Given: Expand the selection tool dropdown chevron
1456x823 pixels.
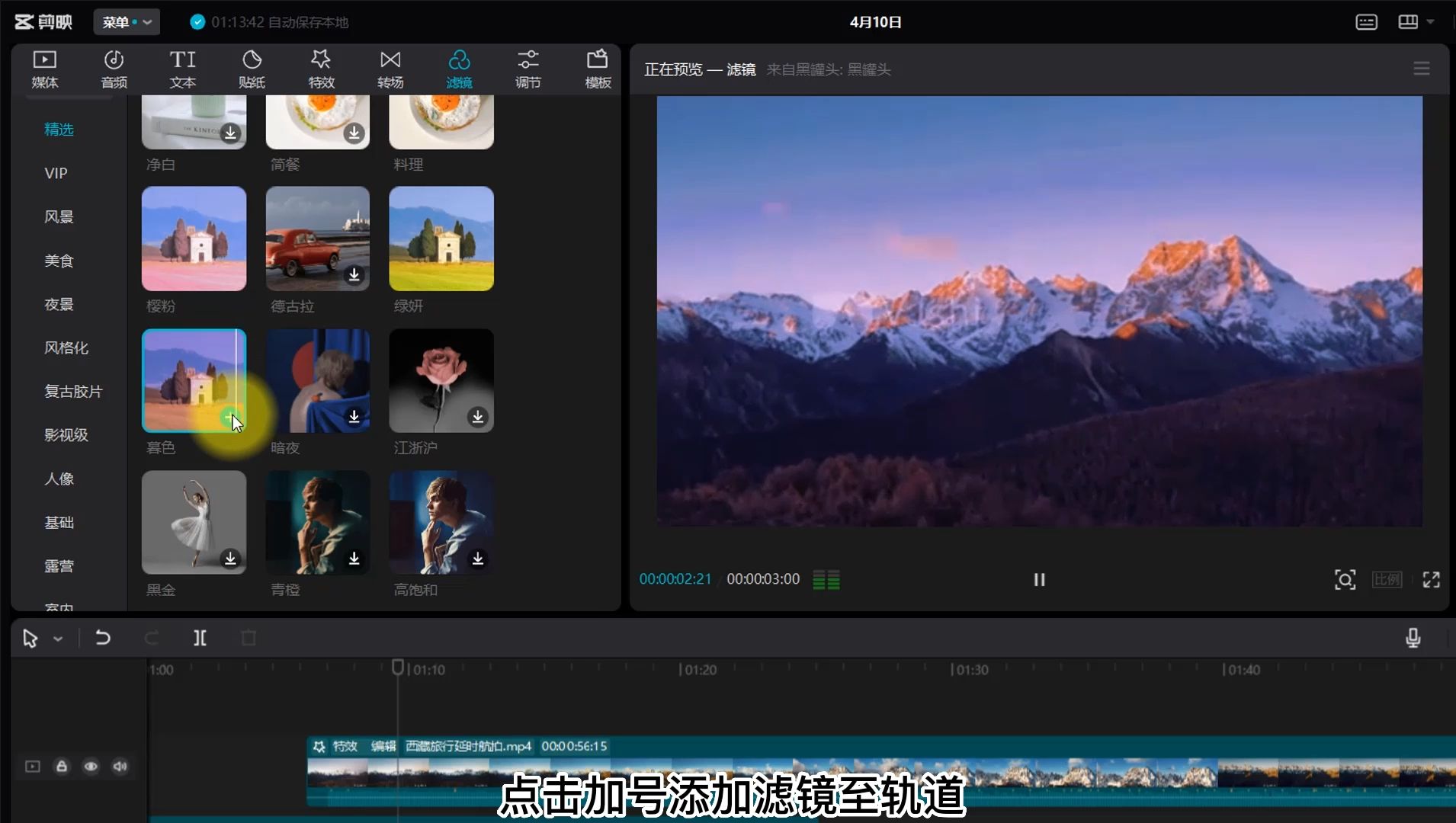Looking at the screenshot, I should point(59,638).
